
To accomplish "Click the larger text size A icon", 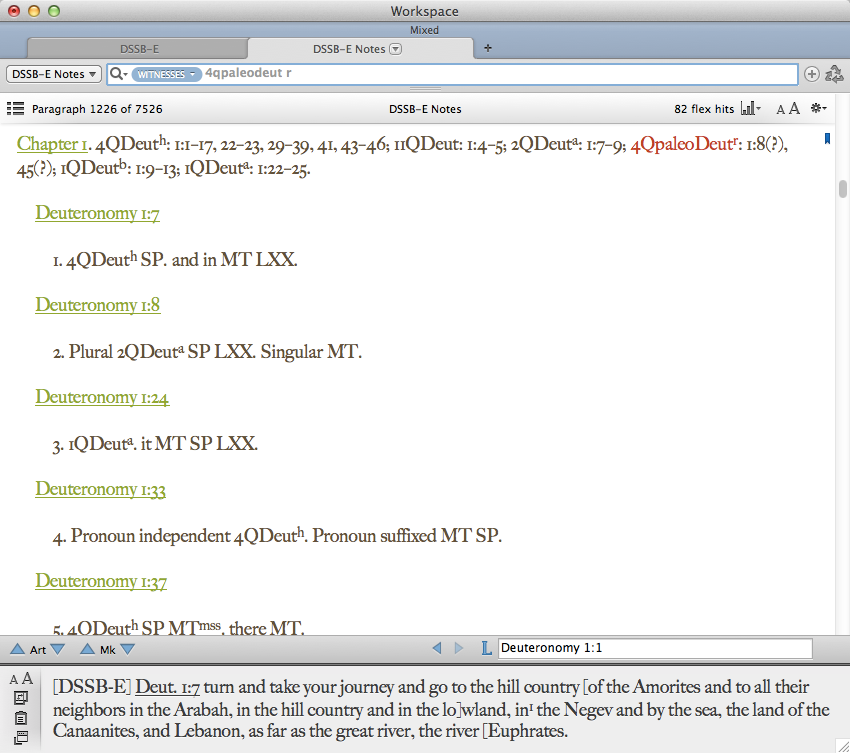I will pyautogui.click(x=794, y=108).
